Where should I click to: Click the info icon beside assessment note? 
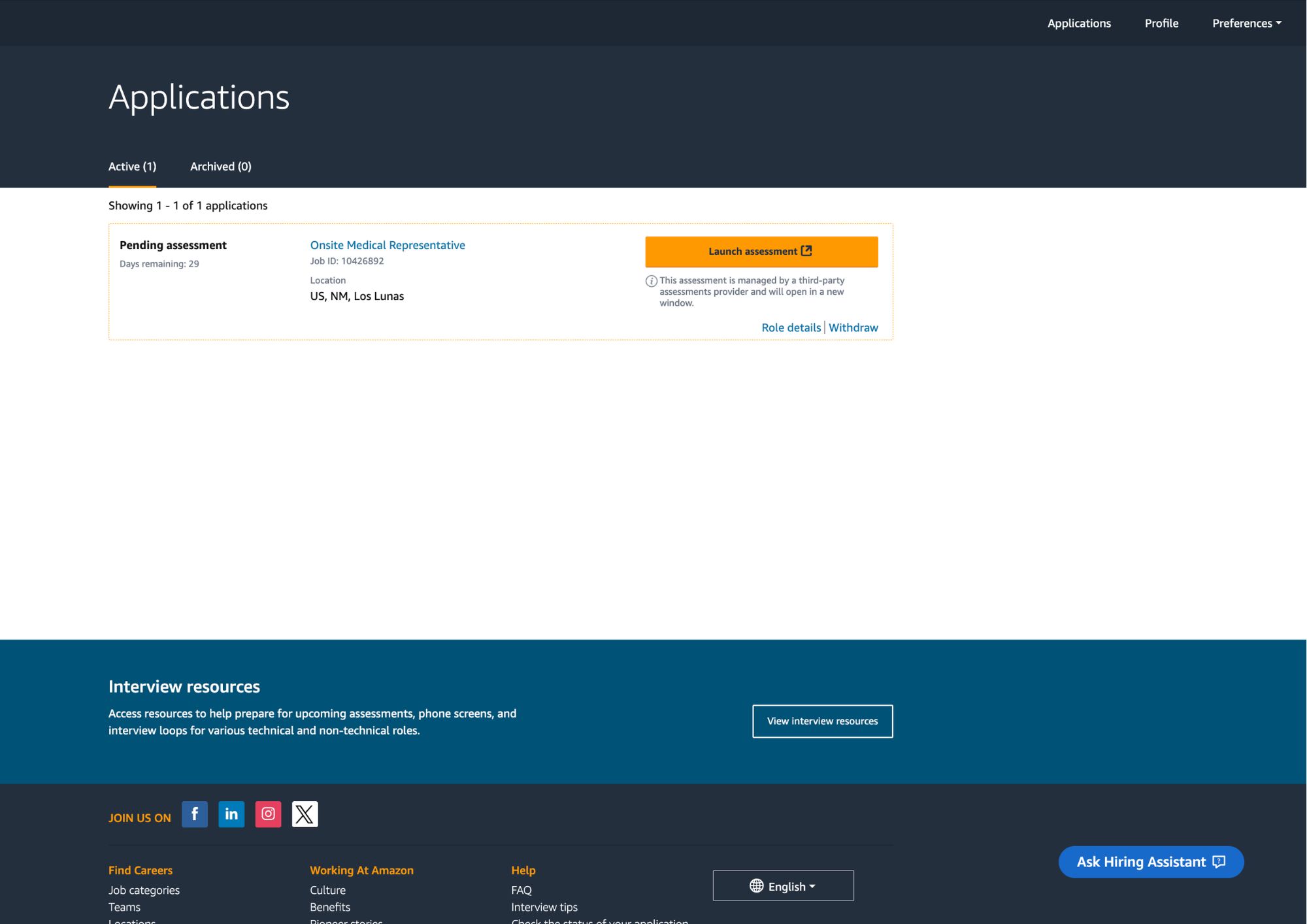click(x=651, y=281)
